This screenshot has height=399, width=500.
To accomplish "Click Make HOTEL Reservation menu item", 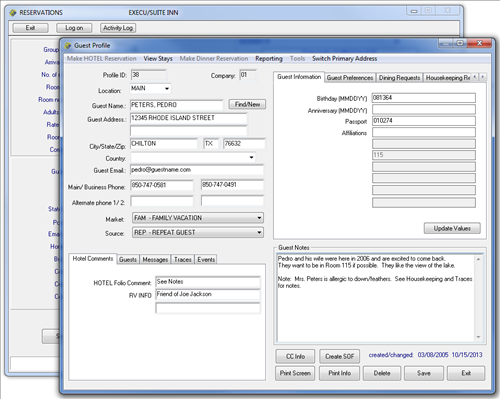I will [102, 59].
